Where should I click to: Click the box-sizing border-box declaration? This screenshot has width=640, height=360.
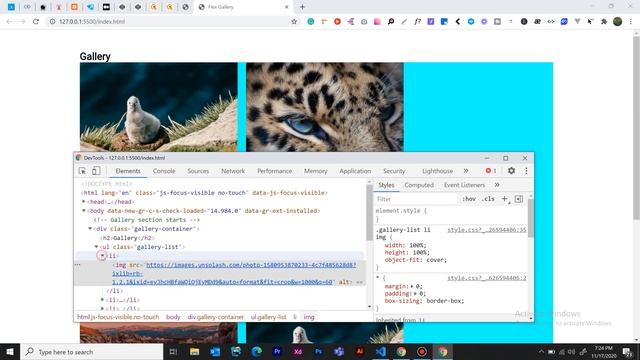(x=424, y=301)
